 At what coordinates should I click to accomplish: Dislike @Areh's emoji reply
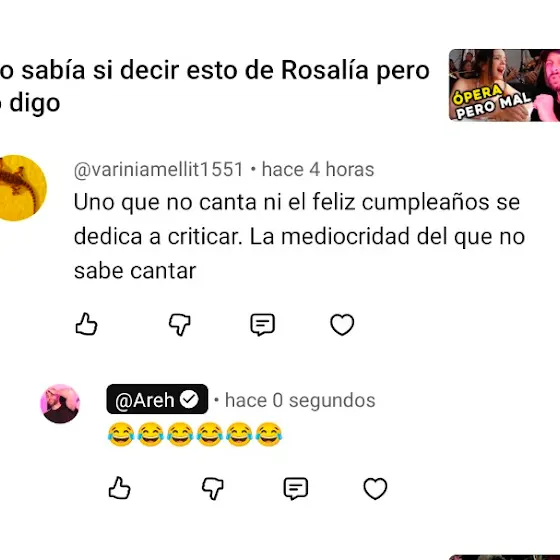pyautogui.click(x=212, y=489)
